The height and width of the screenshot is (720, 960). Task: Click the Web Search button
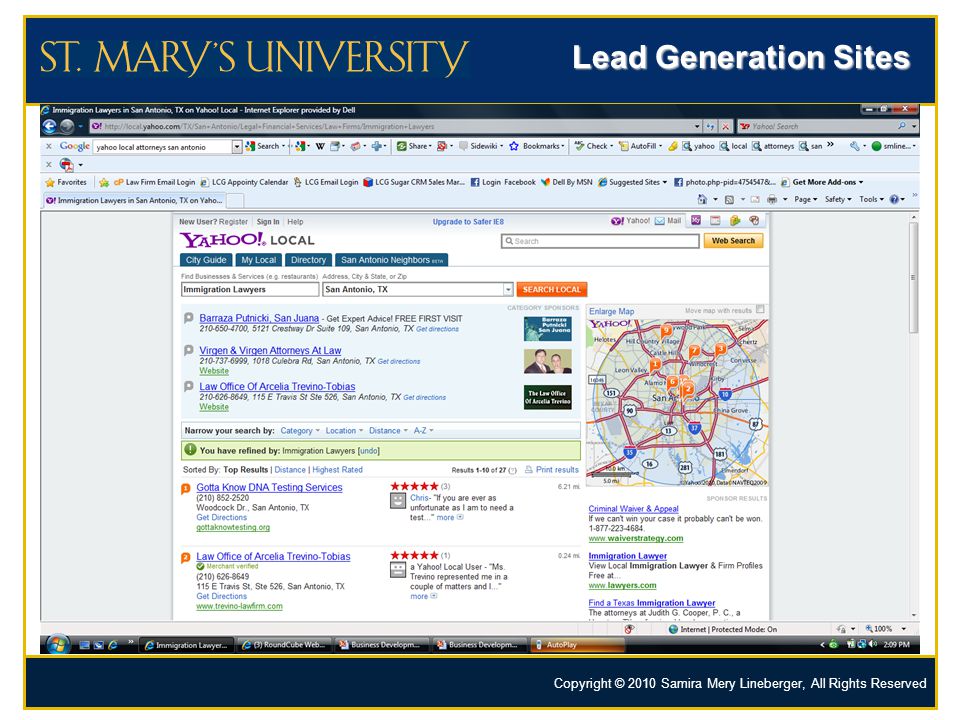pyautogui.click(x=733, y=241)
